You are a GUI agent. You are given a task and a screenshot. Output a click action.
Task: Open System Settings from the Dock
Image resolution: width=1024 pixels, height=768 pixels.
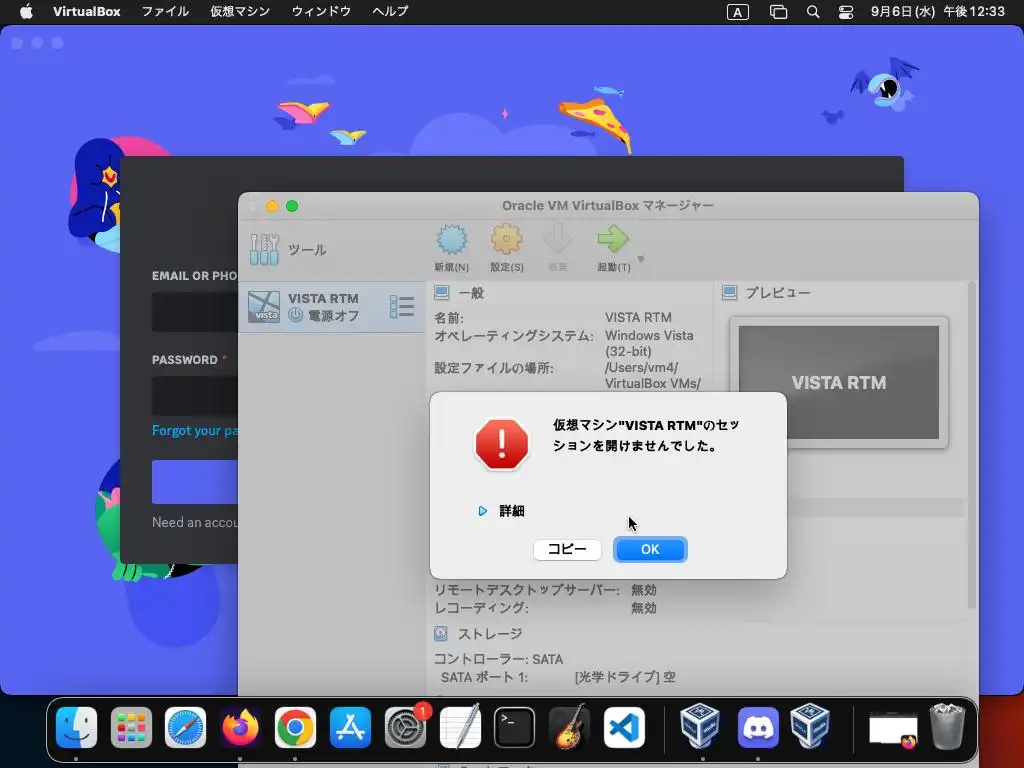pyautogui.click(x=405, y=727)
